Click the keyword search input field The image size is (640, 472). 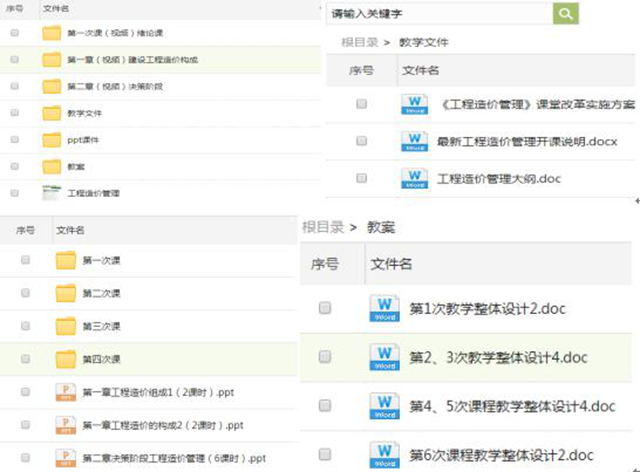pyautogui.click(x=438, y=13)
